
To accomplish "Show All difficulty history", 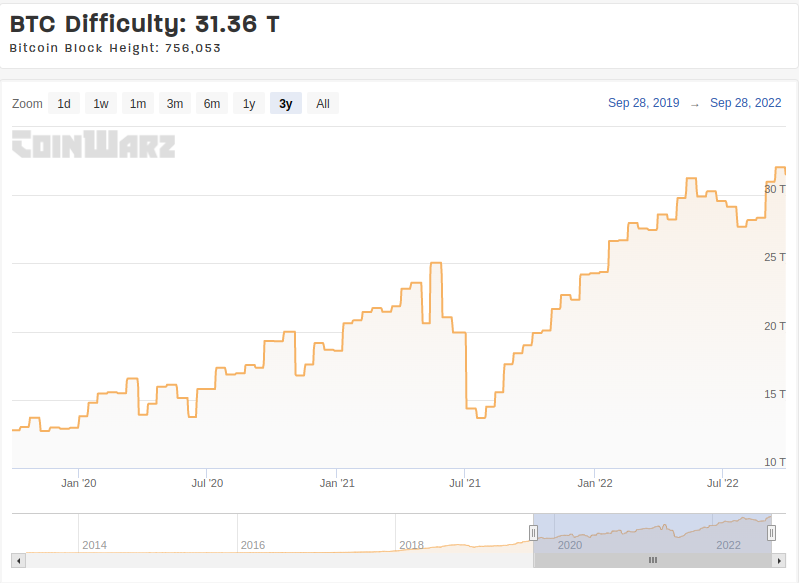I will pyautogui.click(x=323, y=103).
